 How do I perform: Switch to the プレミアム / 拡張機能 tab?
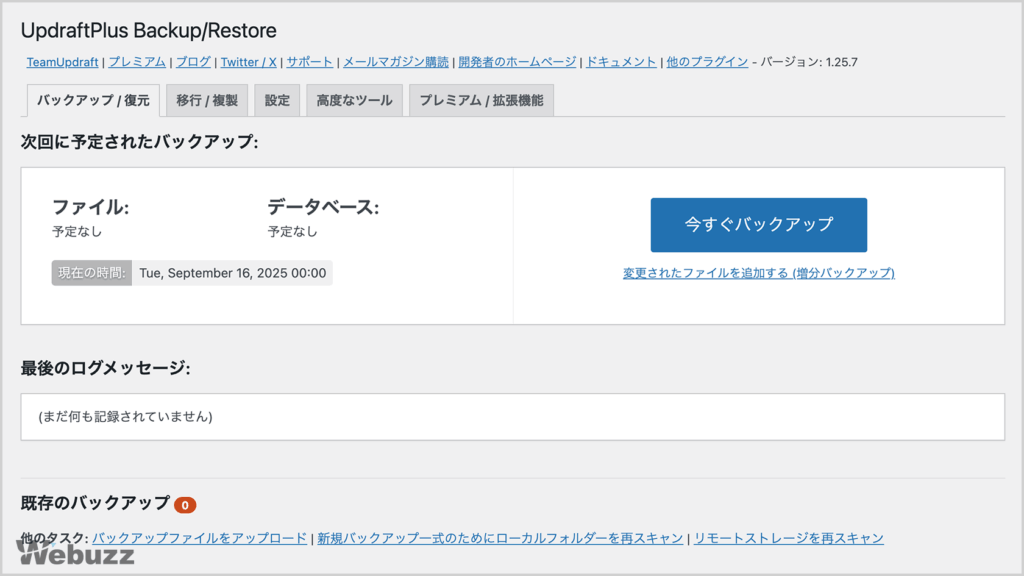pyautogui.click(x=481, y=101)
